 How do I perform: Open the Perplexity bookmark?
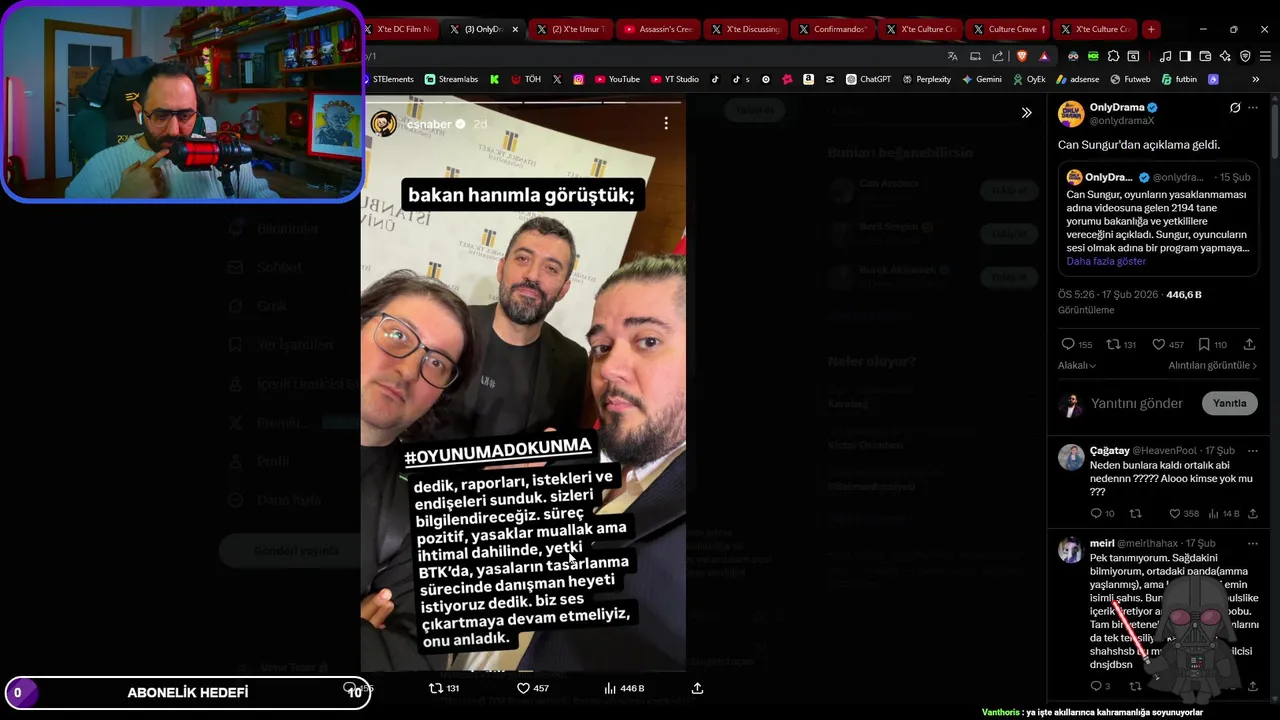(x=926, y=79)
